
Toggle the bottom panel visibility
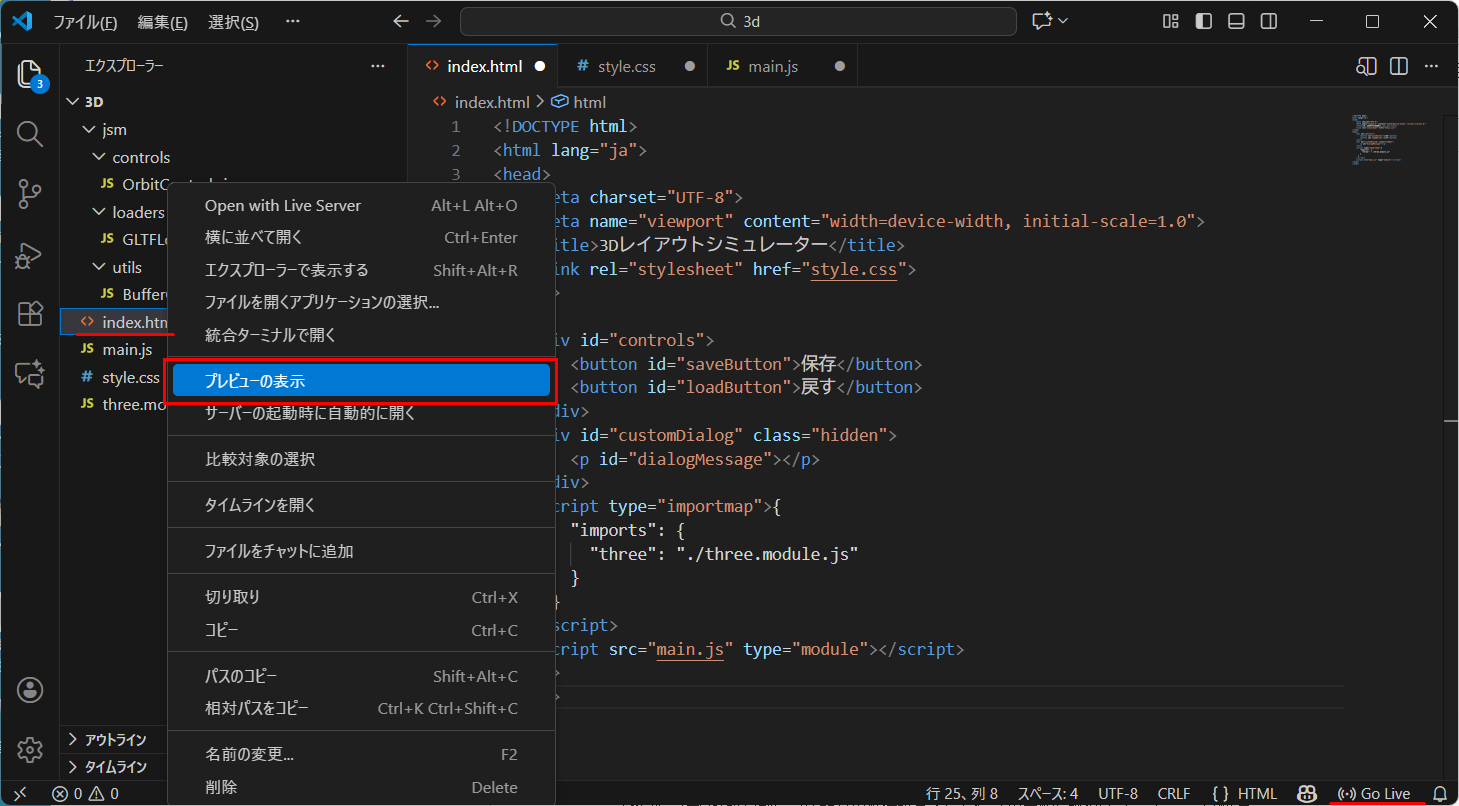pyautogui.click(x=1236, y=20)
